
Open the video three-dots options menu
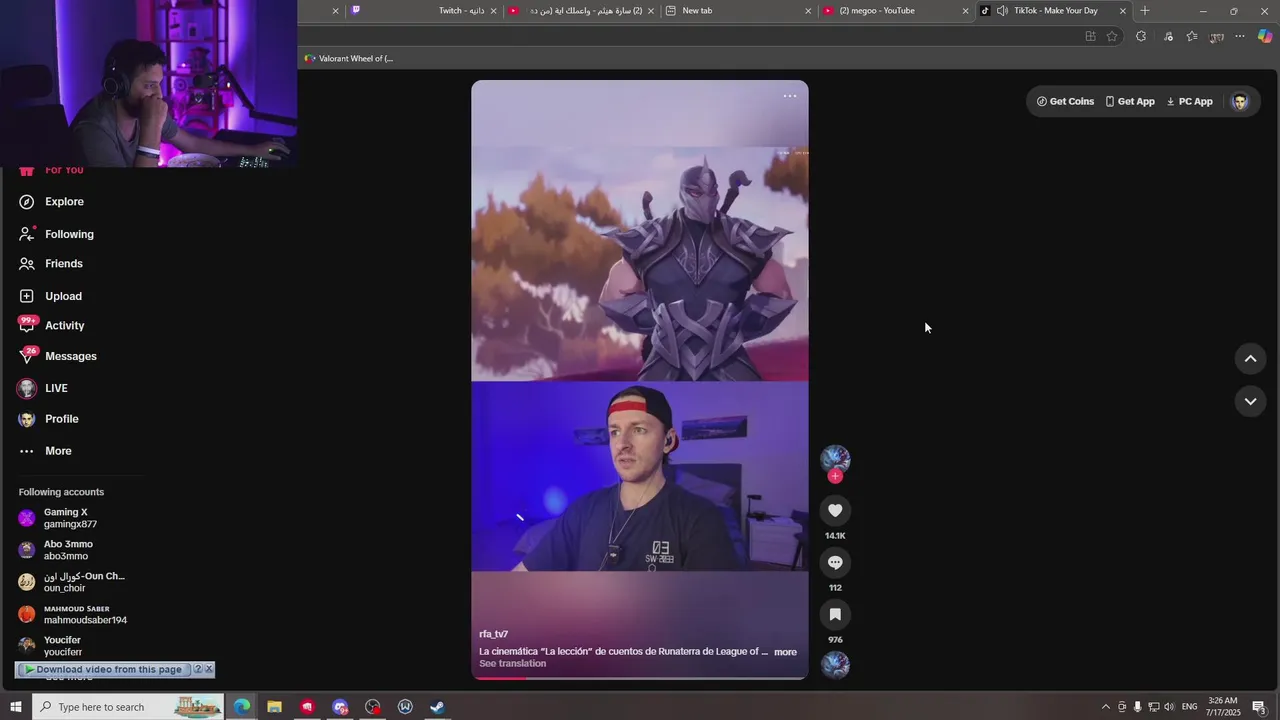pos(790,96)
